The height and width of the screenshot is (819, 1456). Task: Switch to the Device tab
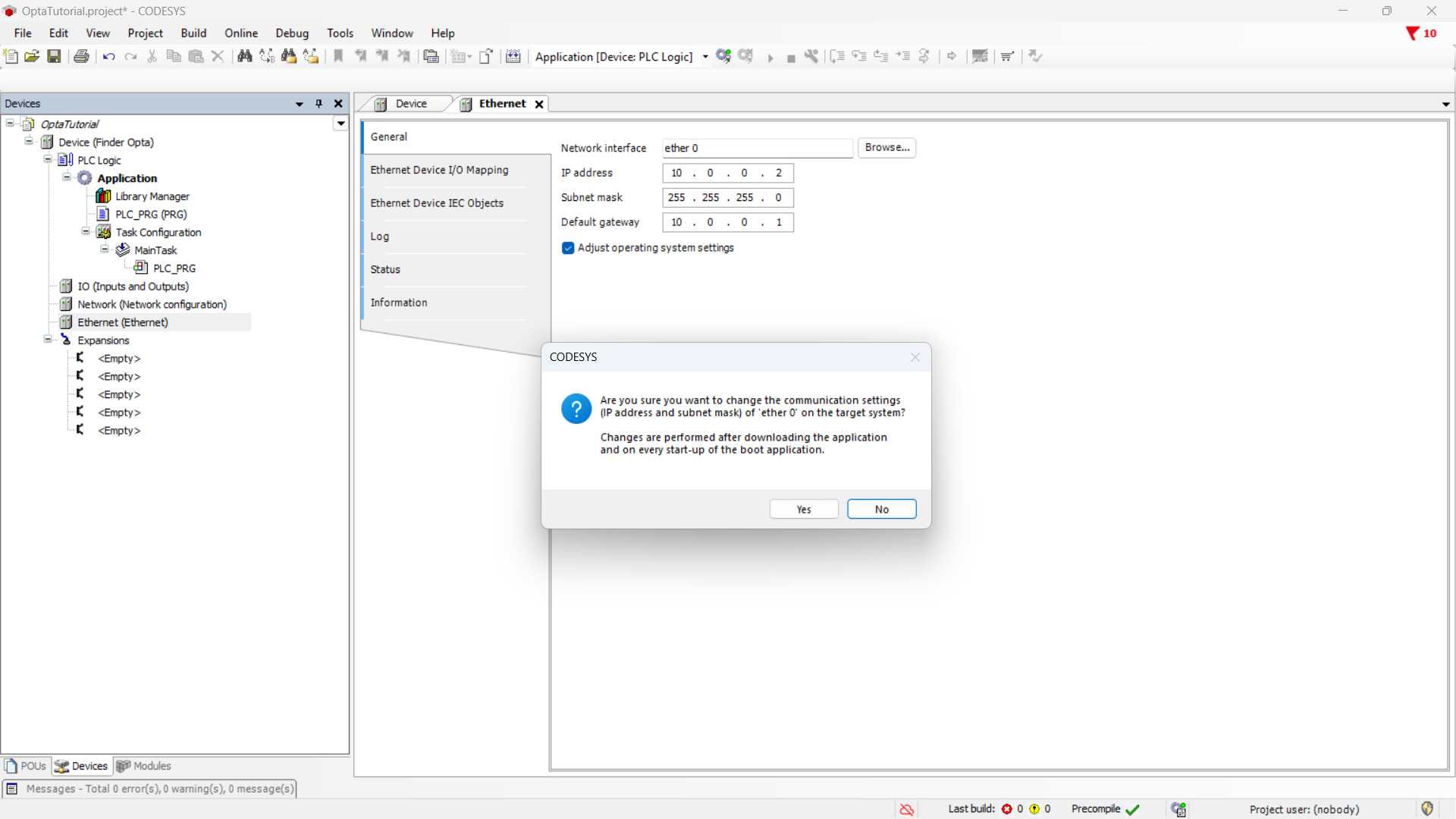[x=410, y=103]
